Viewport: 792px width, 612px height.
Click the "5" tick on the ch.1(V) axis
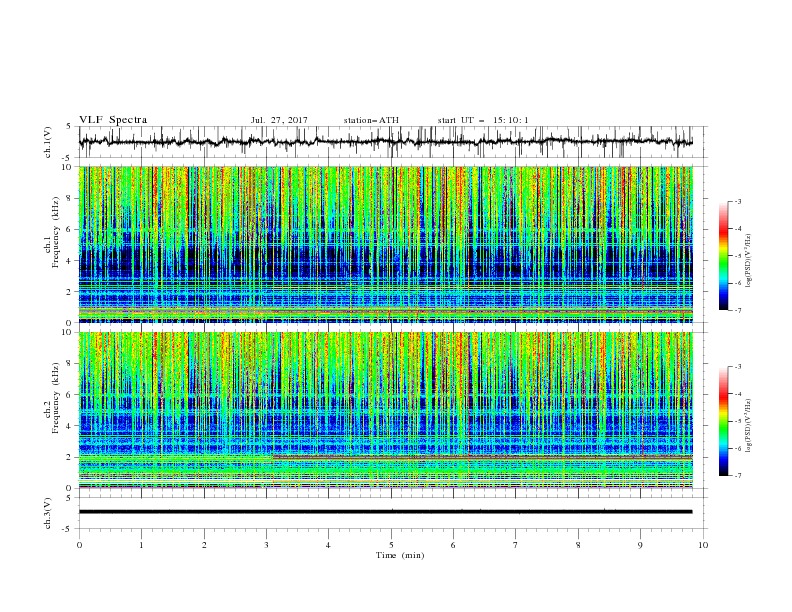(70, 127)
